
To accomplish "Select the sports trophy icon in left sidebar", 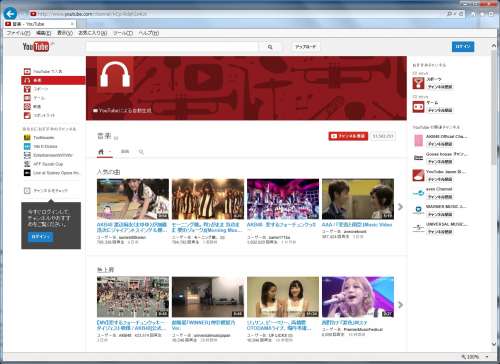I will coord(27,89).
